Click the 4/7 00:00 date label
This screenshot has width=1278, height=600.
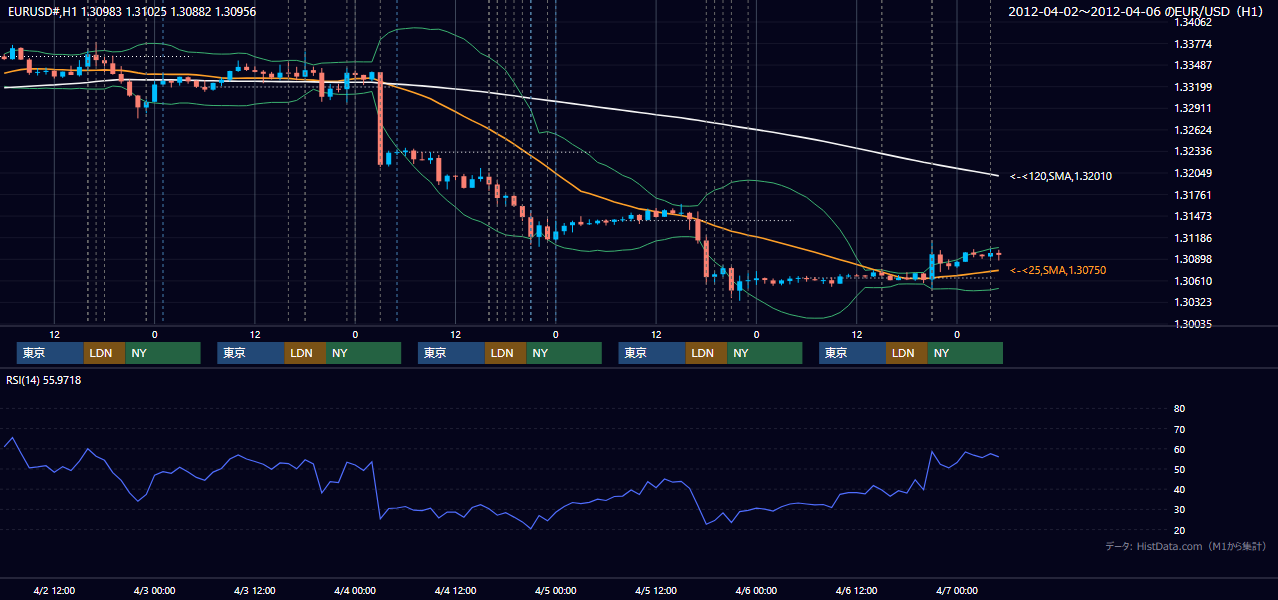957,590
